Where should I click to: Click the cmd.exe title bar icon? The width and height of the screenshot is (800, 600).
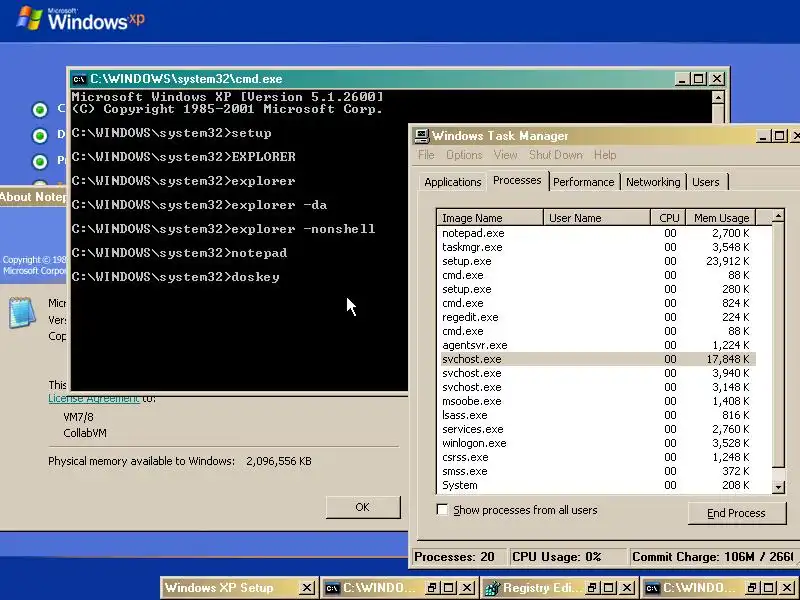coord(79,79)
